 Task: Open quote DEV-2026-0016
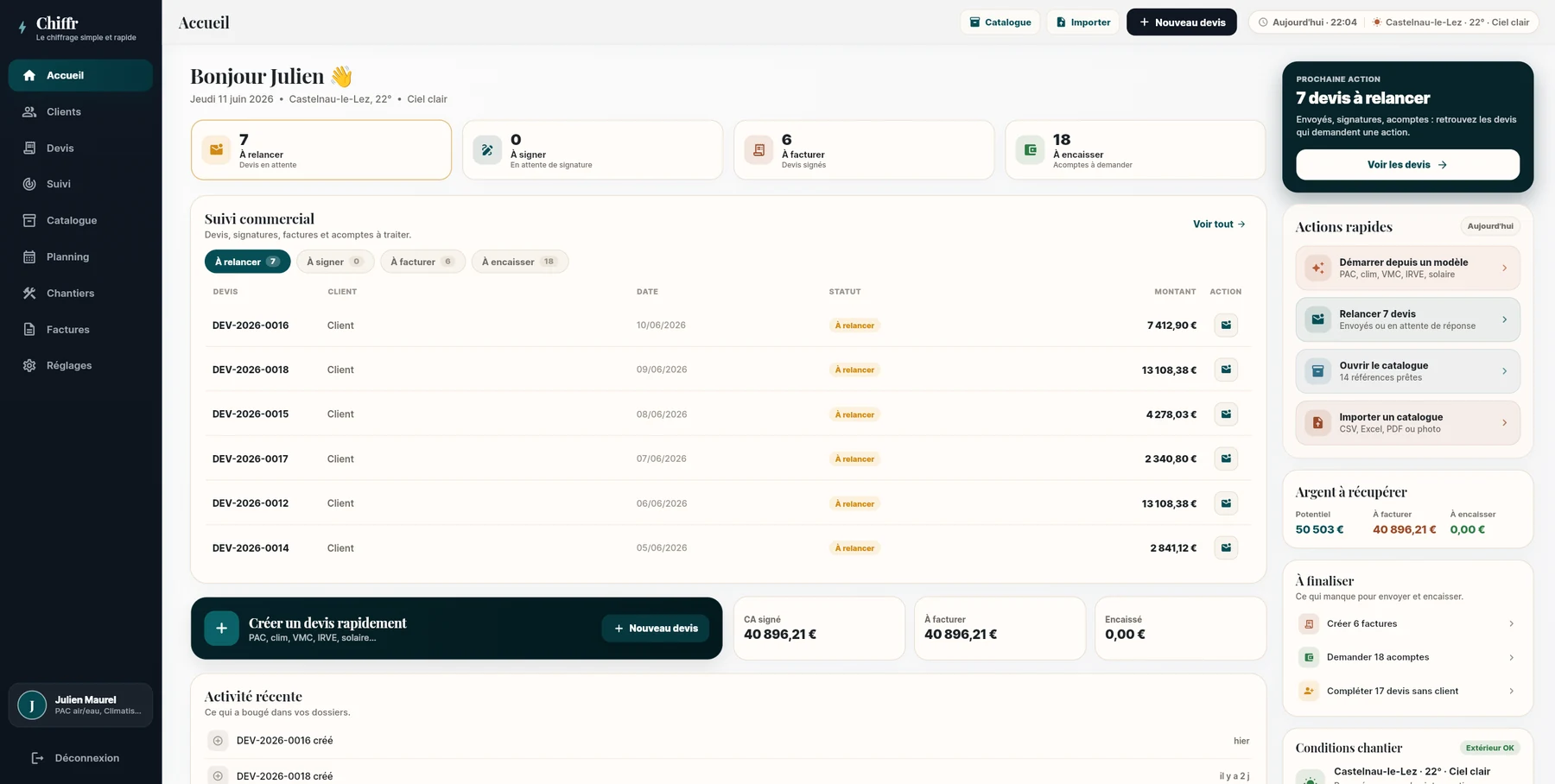point(251,326)
